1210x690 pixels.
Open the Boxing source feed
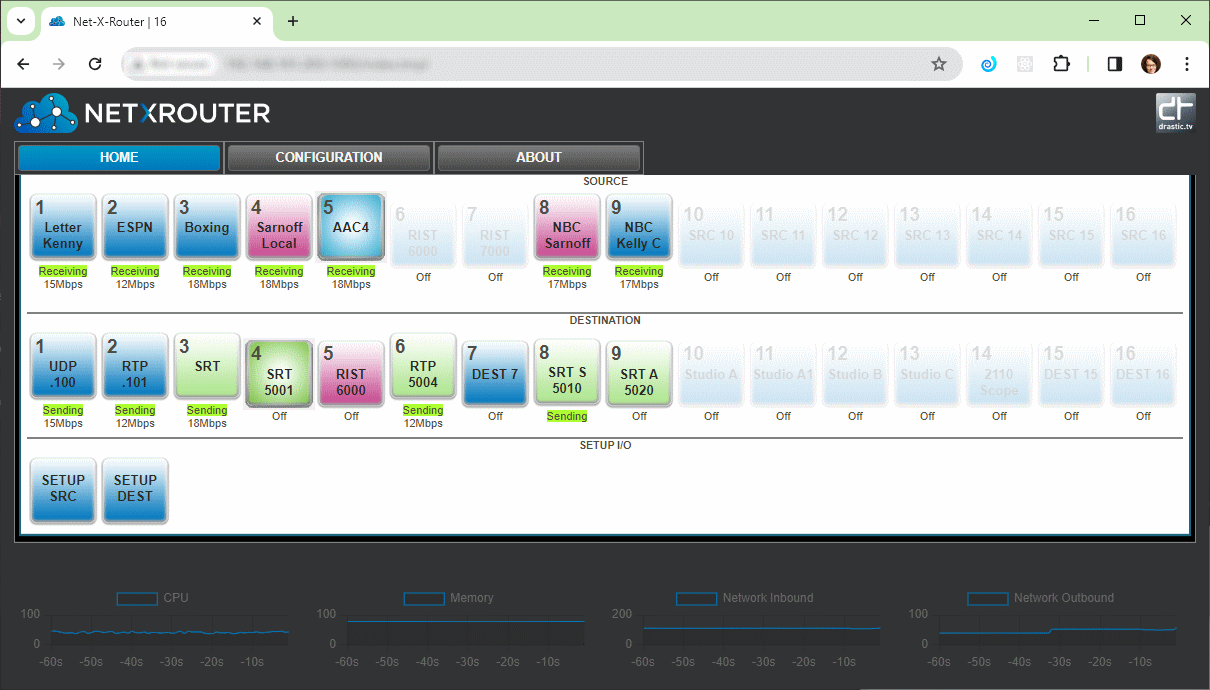206,226
